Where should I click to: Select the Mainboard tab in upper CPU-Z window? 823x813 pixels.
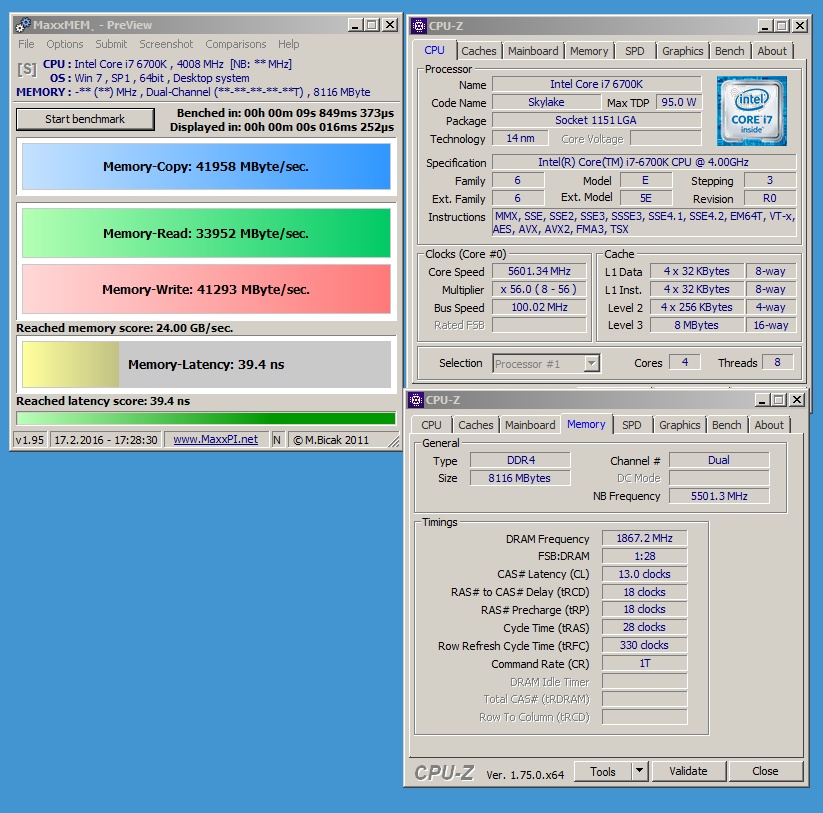[533, 51]
